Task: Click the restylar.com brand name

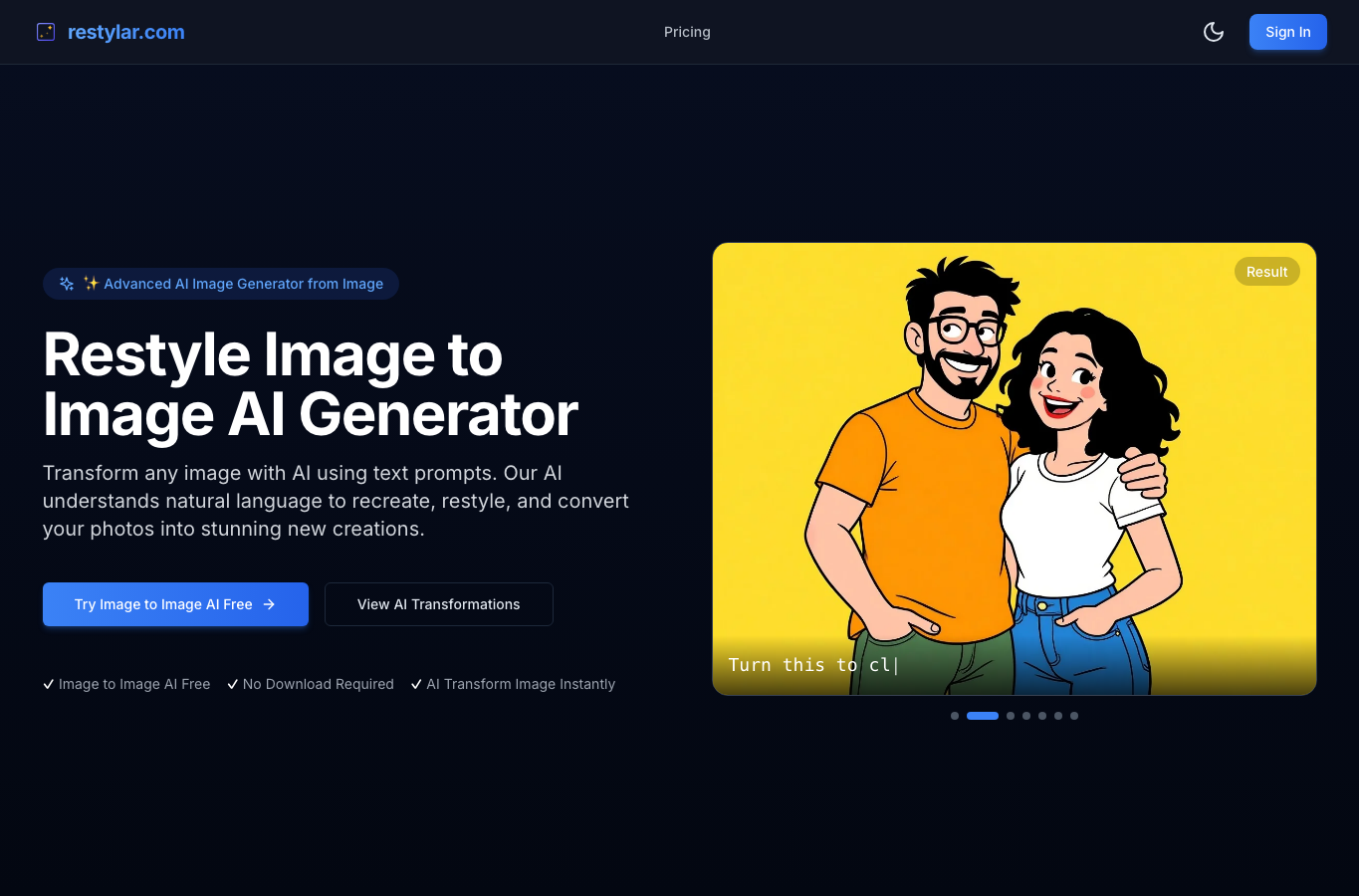Action: coord(126,32)
